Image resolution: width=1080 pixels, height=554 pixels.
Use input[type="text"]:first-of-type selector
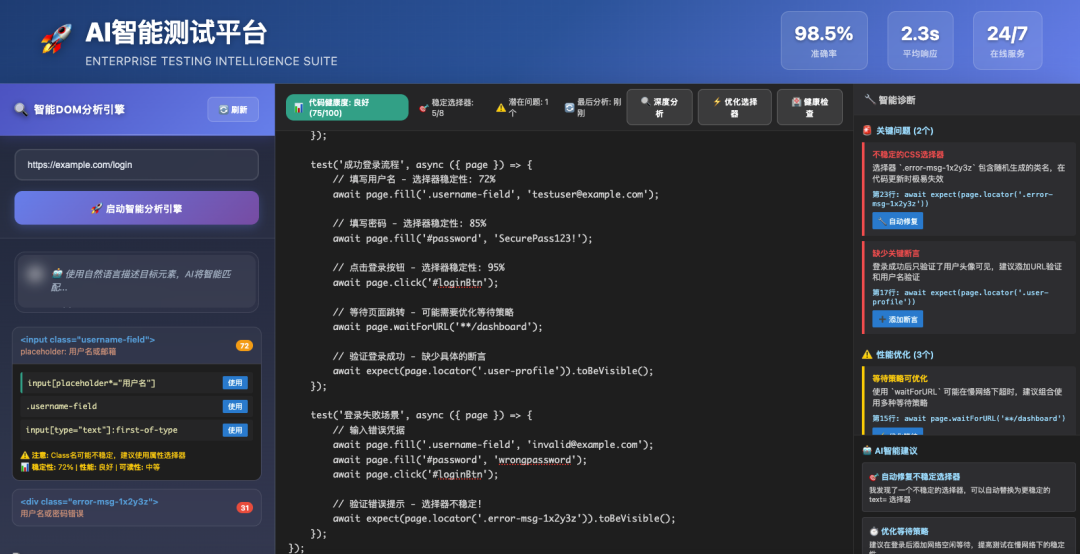pos(235,430)
